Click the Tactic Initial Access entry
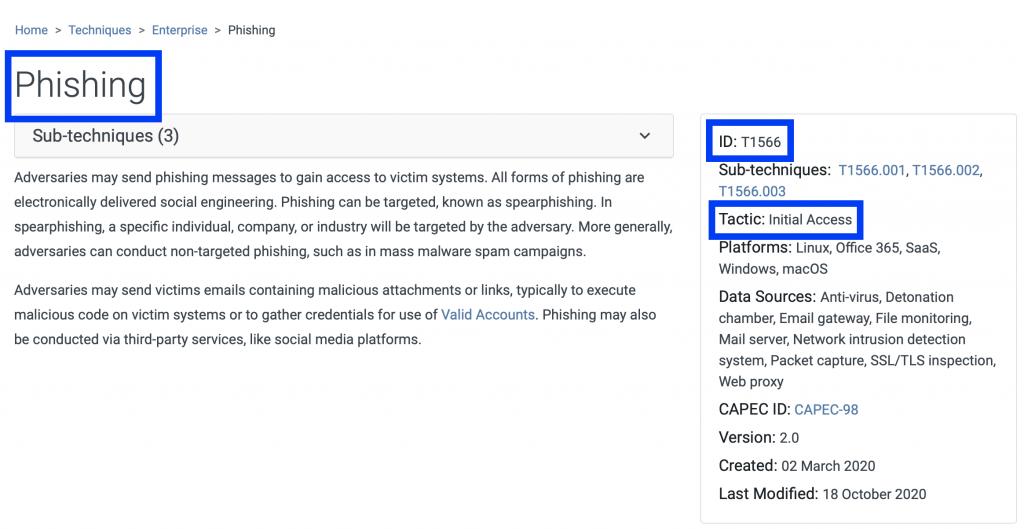Image resolution: width=1024 pixels, height=529 pixels. [785, 219]
